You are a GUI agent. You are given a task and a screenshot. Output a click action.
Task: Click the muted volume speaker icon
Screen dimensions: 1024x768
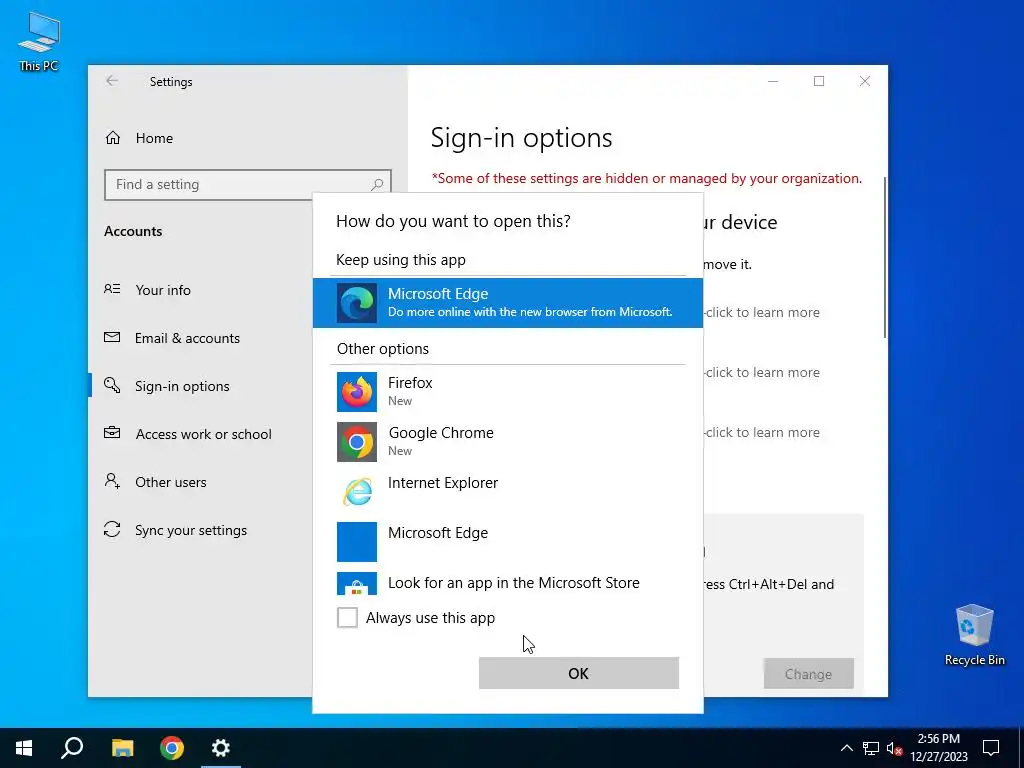click(x=894, y=748)
